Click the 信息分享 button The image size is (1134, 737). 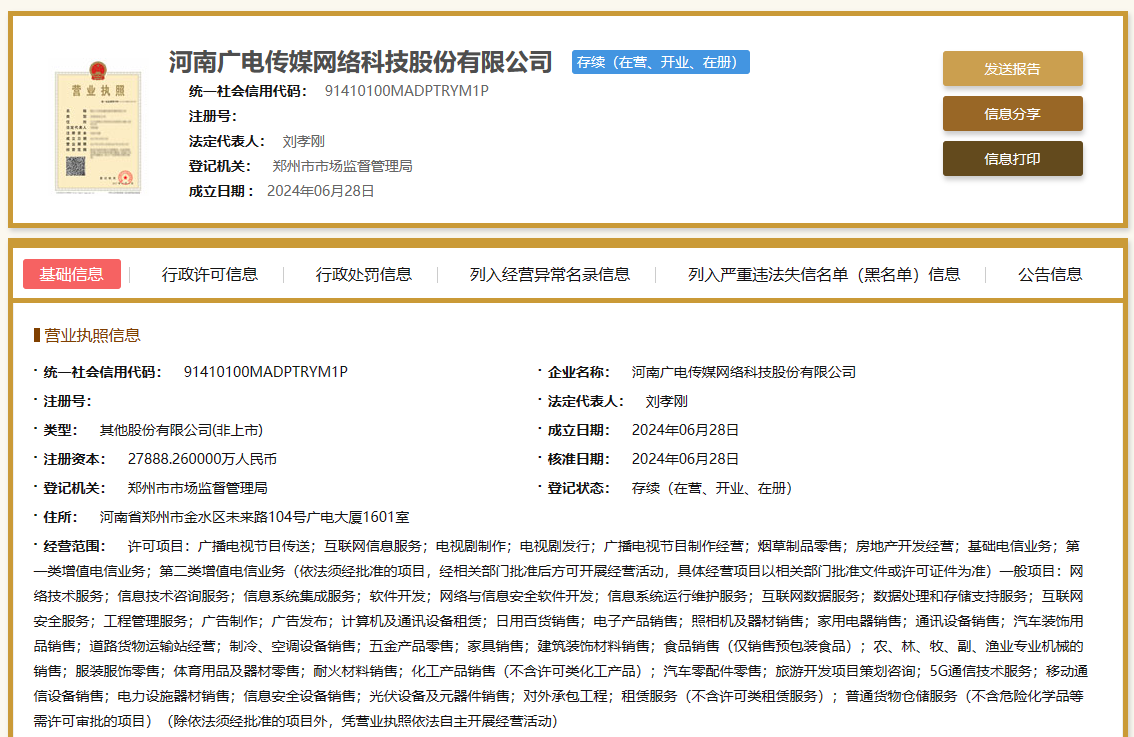point(1012,114)
